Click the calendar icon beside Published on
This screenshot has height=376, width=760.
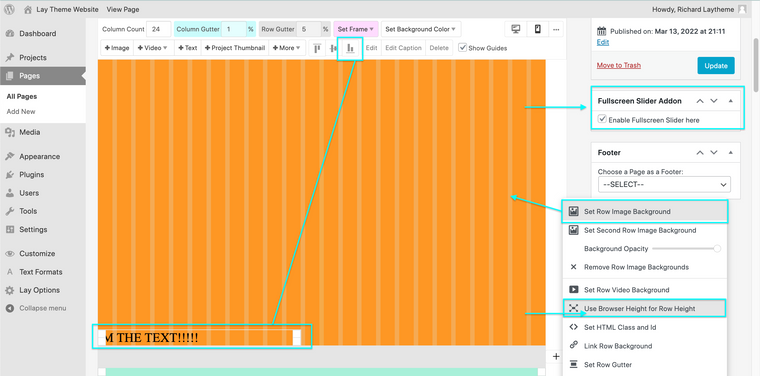pos(601,31)
